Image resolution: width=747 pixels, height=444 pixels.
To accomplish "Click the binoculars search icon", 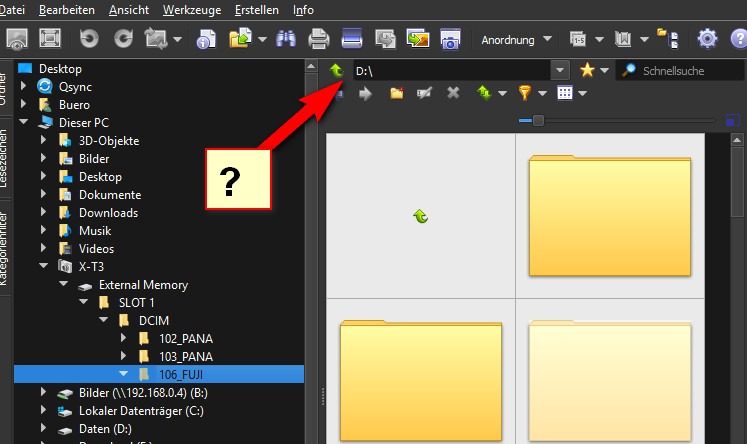I will click(286, 39).
